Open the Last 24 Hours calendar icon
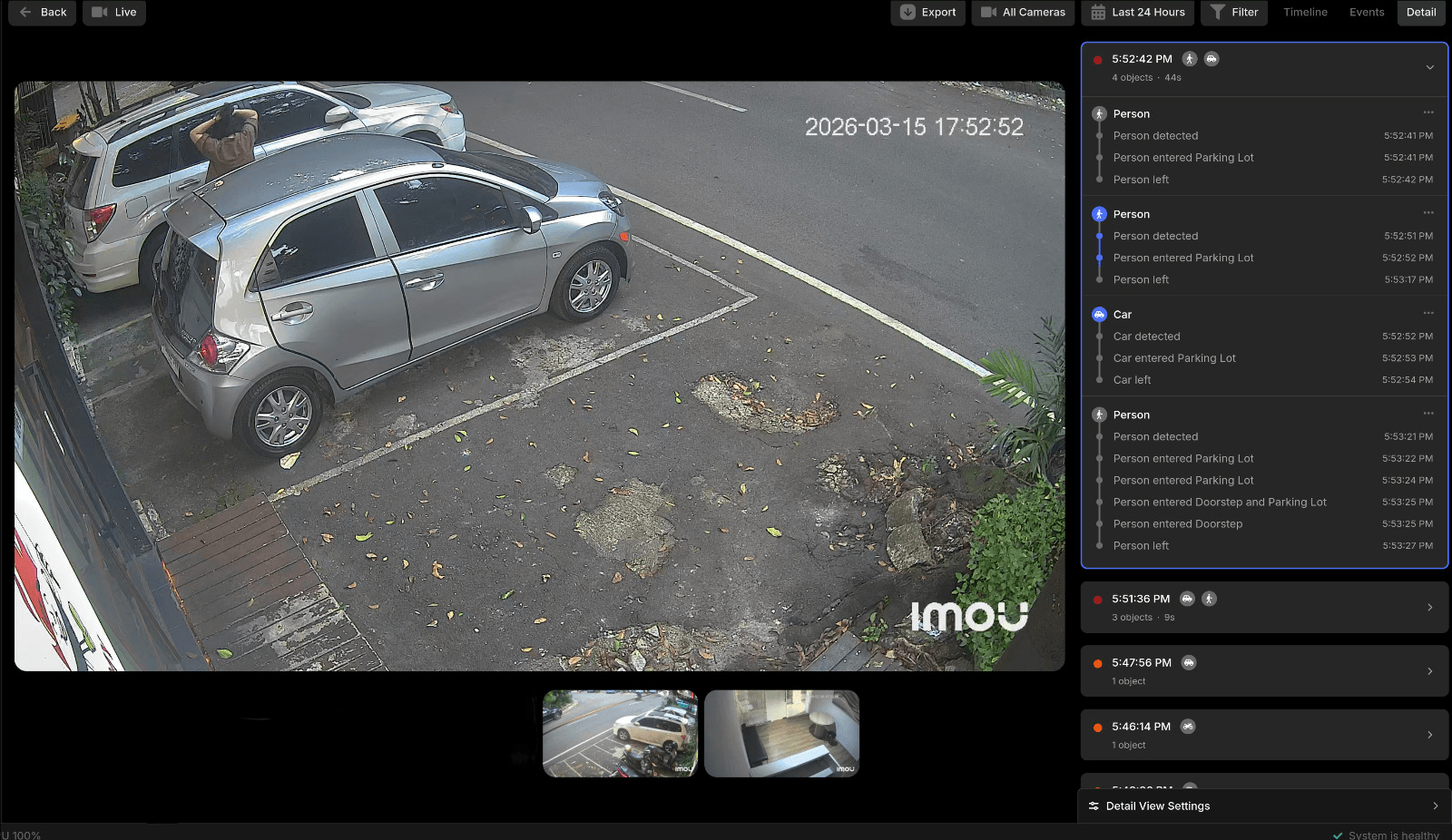This screenshot has height=840, width=1452. pos(1098,13)
